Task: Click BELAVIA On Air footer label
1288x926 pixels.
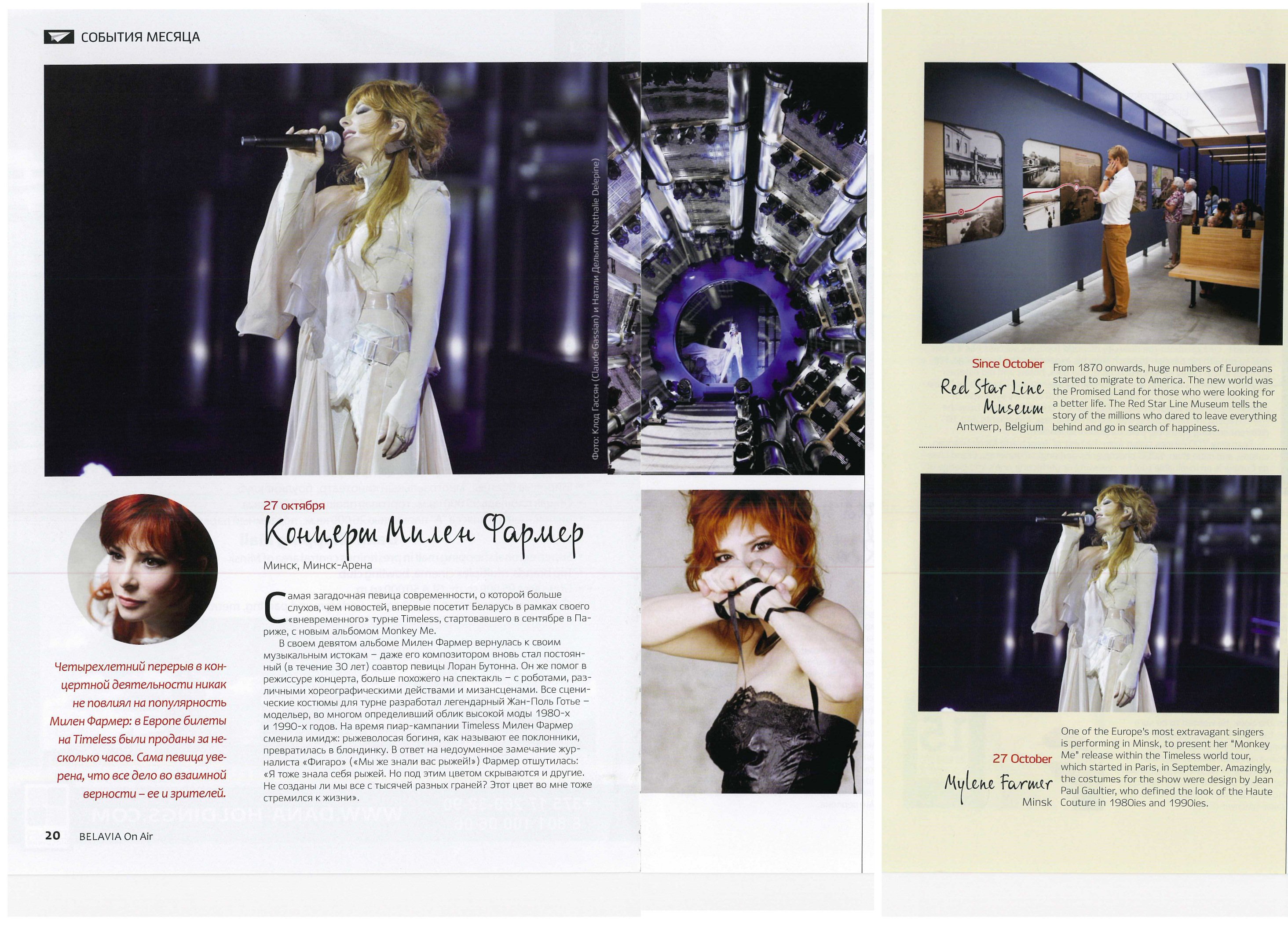Action: coord(117,836)
